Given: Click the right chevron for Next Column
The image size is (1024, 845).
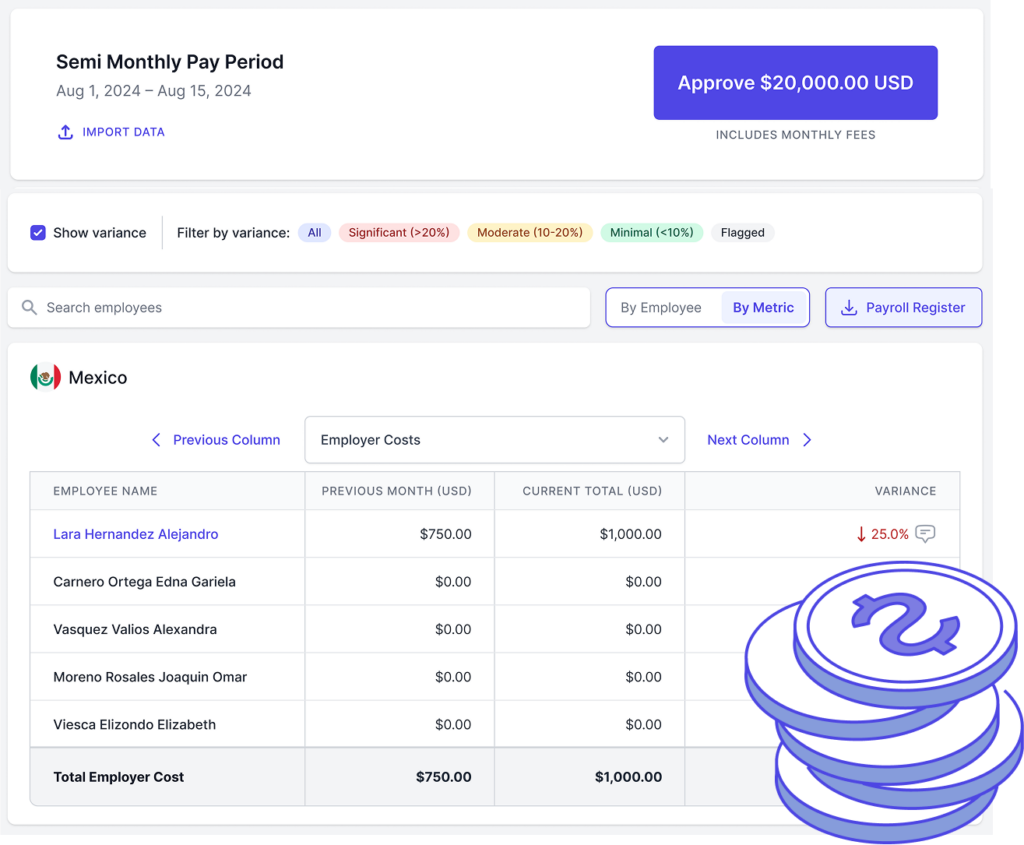Looking at the screenshot, I should [807, 440].
